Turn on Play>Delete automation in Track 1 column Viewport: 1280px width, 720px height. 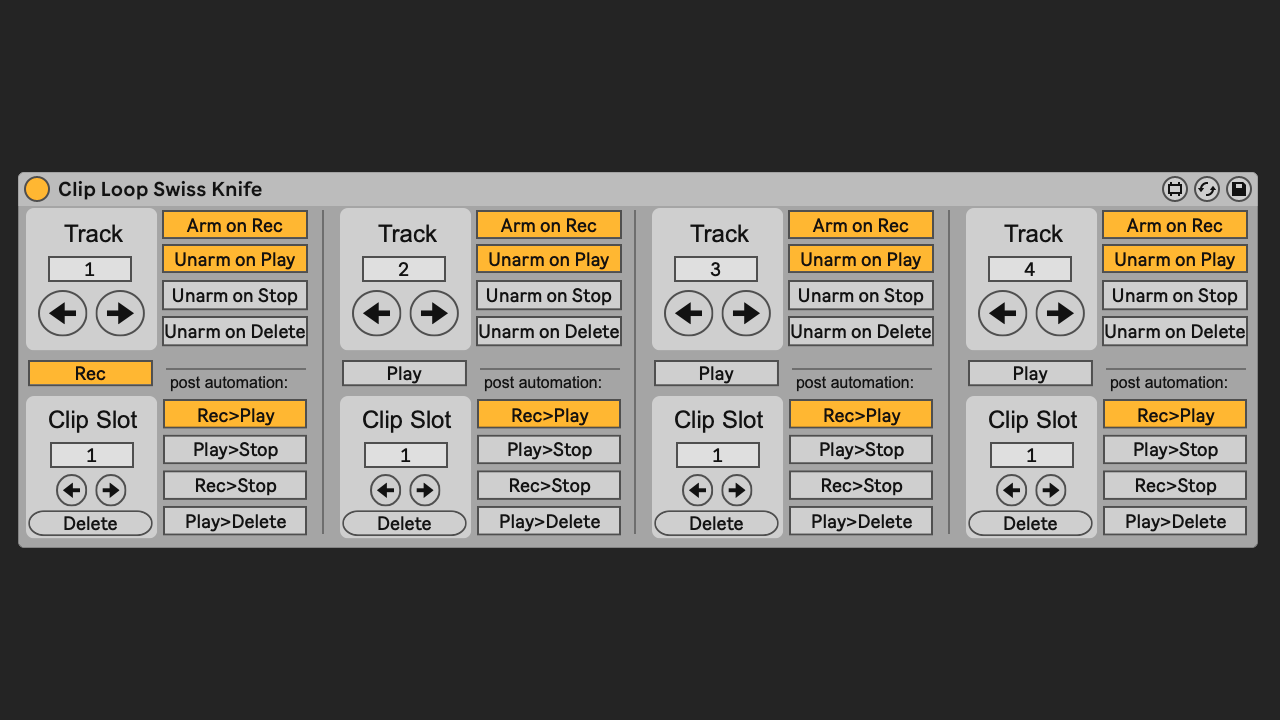(x=235, y=521)
